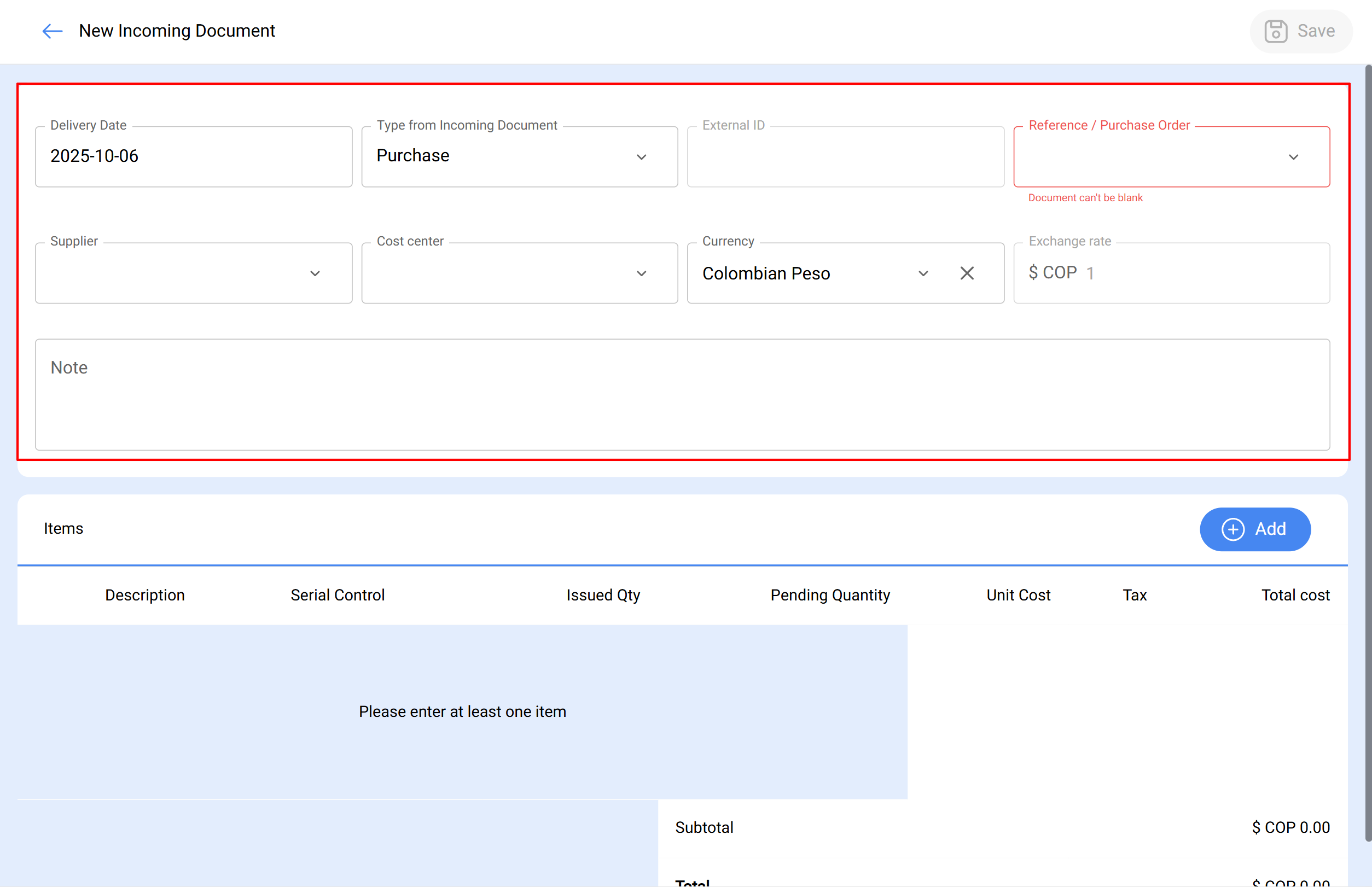1372x887 pixels.
Task: Click the Purchase type value field
Action: click(412, 155)
